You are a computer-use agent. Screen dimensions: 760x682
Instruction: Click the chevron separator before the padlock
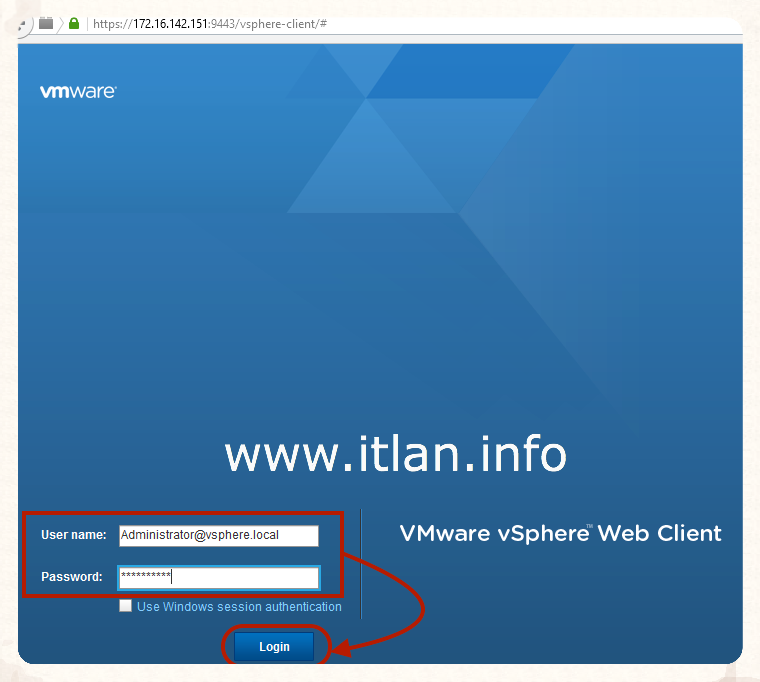point(60,23)
